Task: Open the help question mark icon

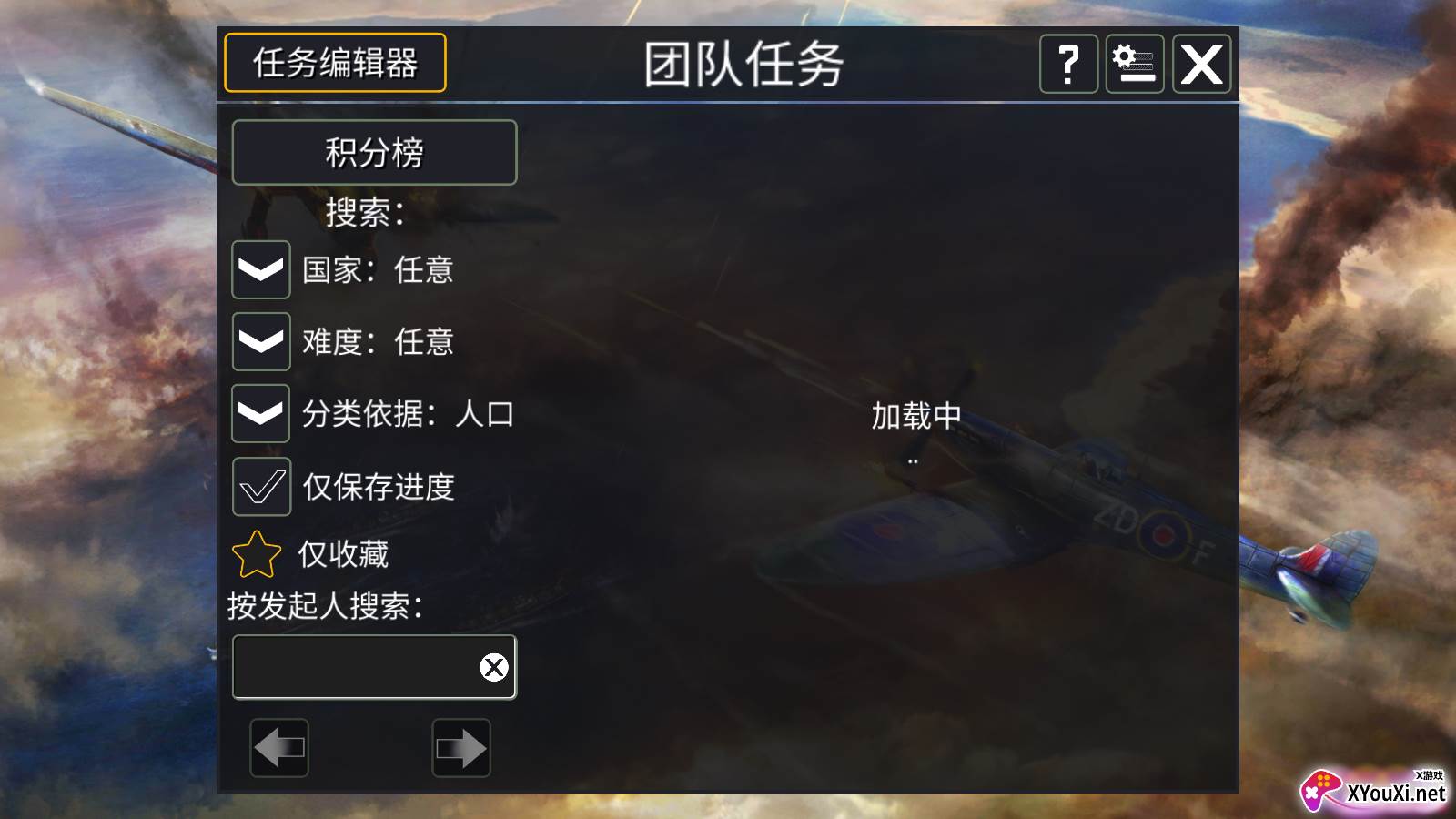Action: [1068, 64]
